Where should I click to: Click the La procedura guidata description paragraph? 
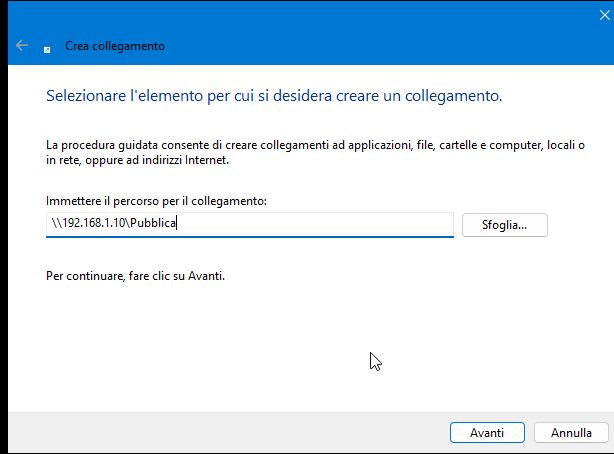pyautogui.click(x=315, y=152)
